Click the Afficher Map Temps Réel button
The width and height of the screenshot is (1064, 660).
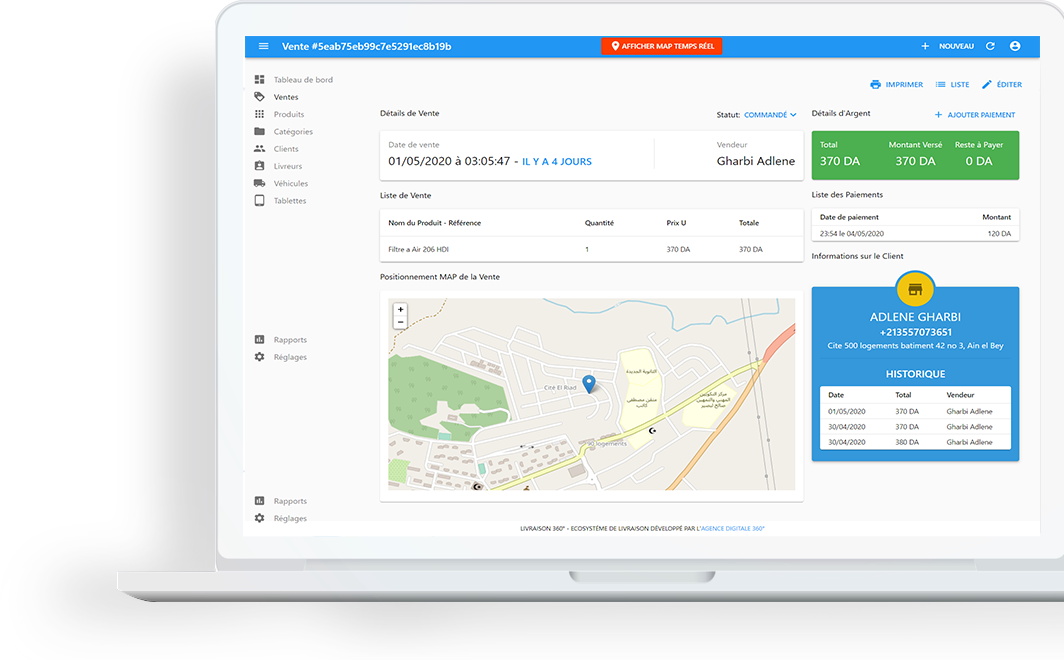[x=661, y=46]
